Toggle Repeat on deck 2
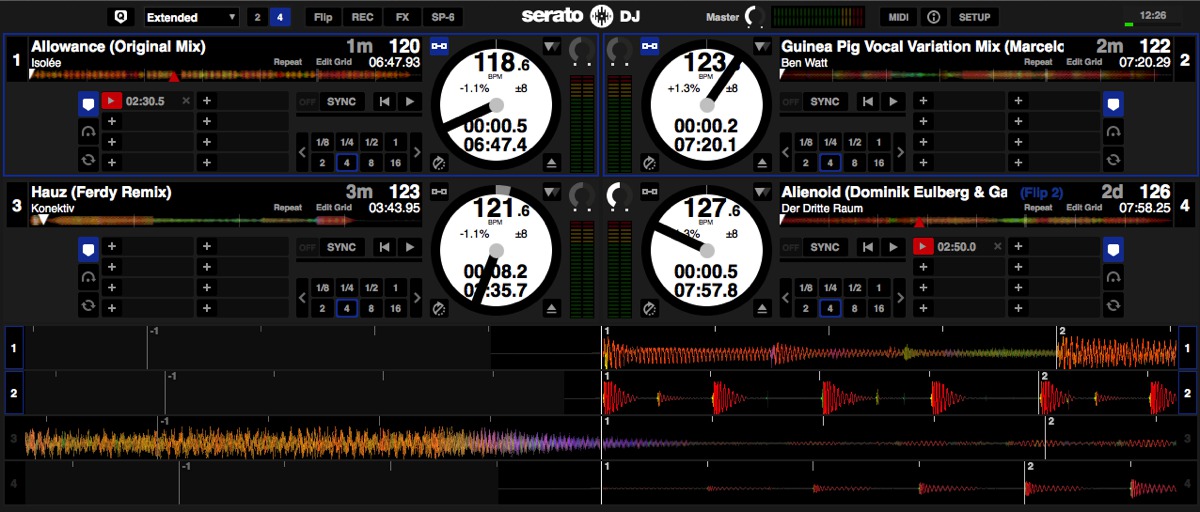 tap(1037, 62)
